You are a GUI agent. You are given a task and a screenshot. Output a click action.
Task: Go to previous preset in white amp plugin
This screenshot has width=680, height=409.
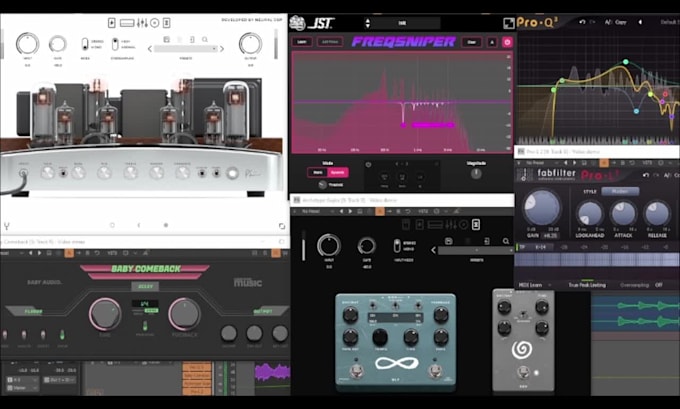150,49
